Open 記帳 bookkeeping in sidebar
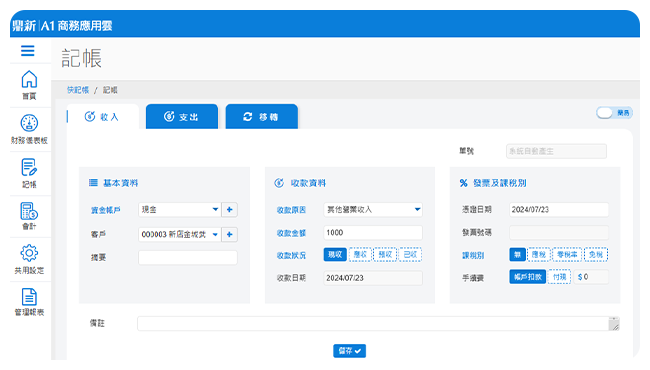The height and width of the screenshot is (370, 650). click(29, 173)
